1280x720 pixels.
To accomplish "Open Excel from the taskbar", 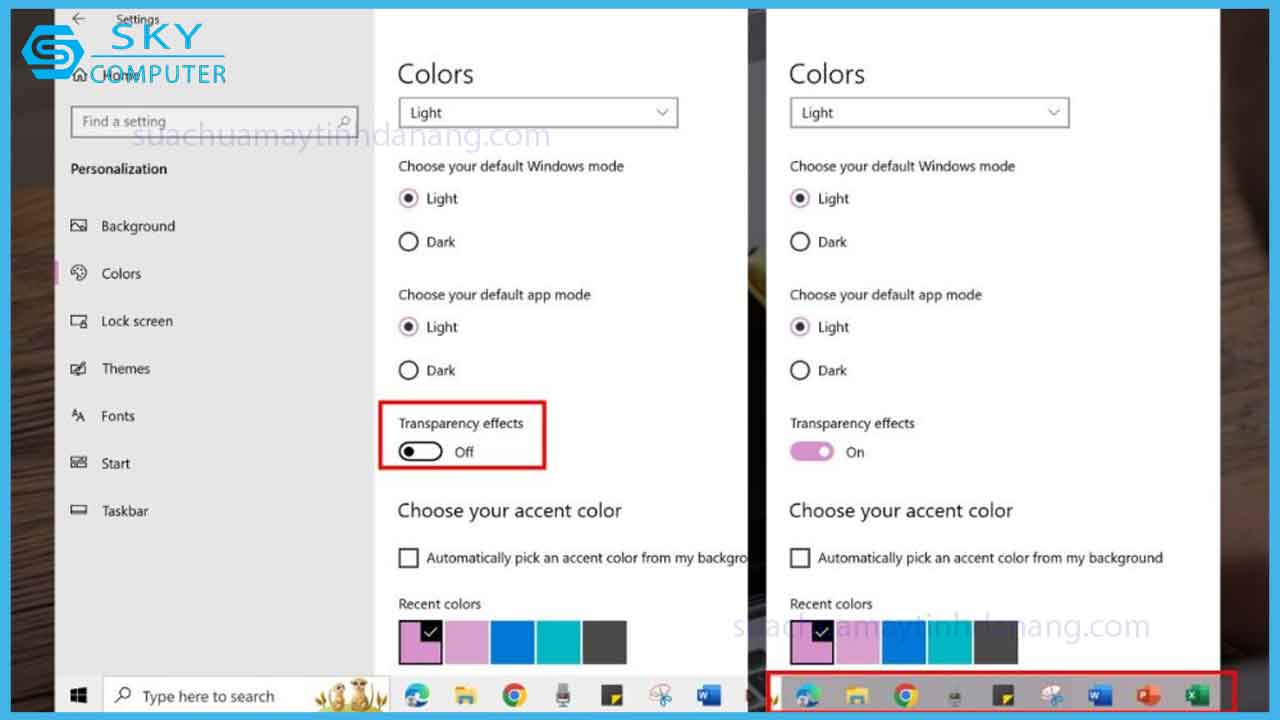I will [x=1196, y=696].
